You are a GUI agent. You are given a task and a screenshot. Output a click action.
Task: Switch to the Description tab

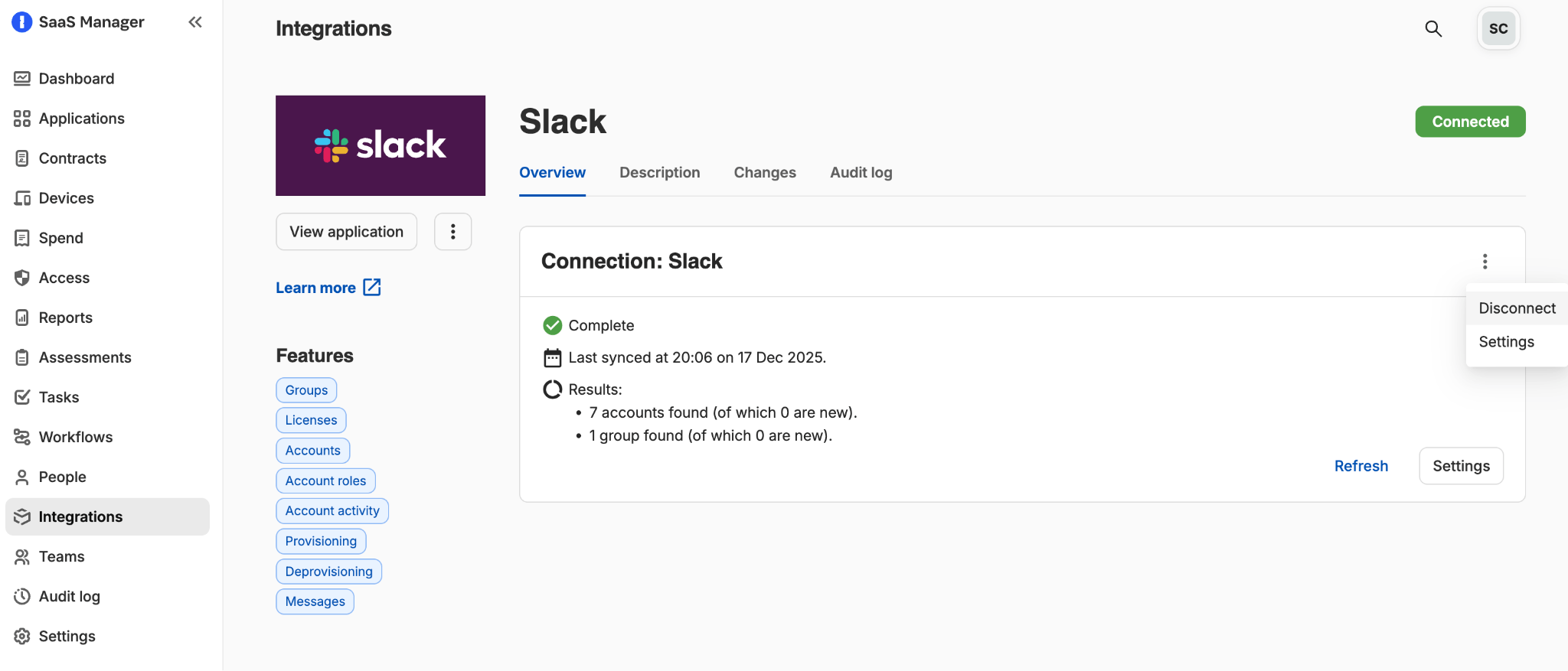pos(659,172)
